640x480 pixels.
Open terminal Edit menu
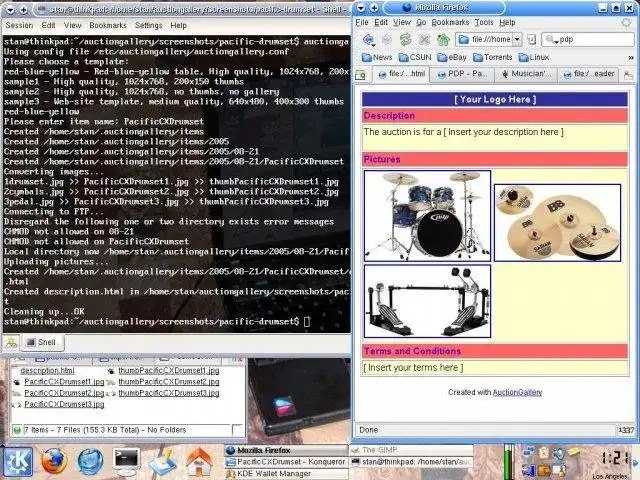pos(48,25)
